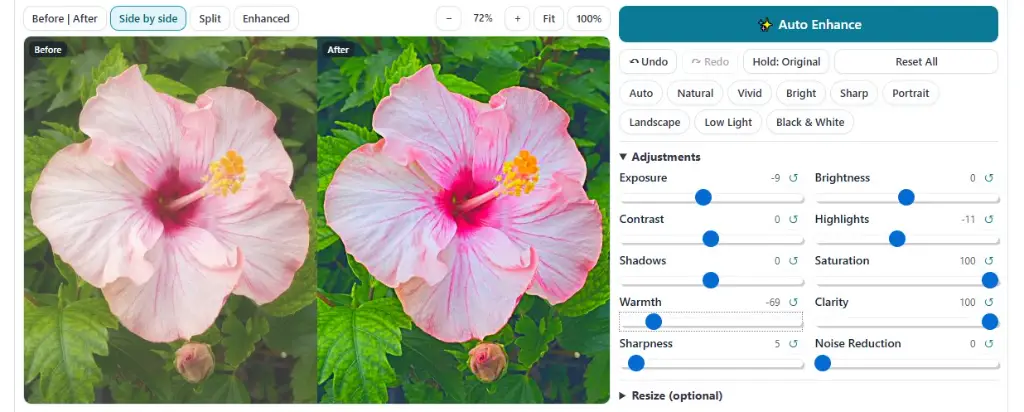The image size is (1024, 412).
Task: Click the Hold: Original button
Action: (786, 62)
